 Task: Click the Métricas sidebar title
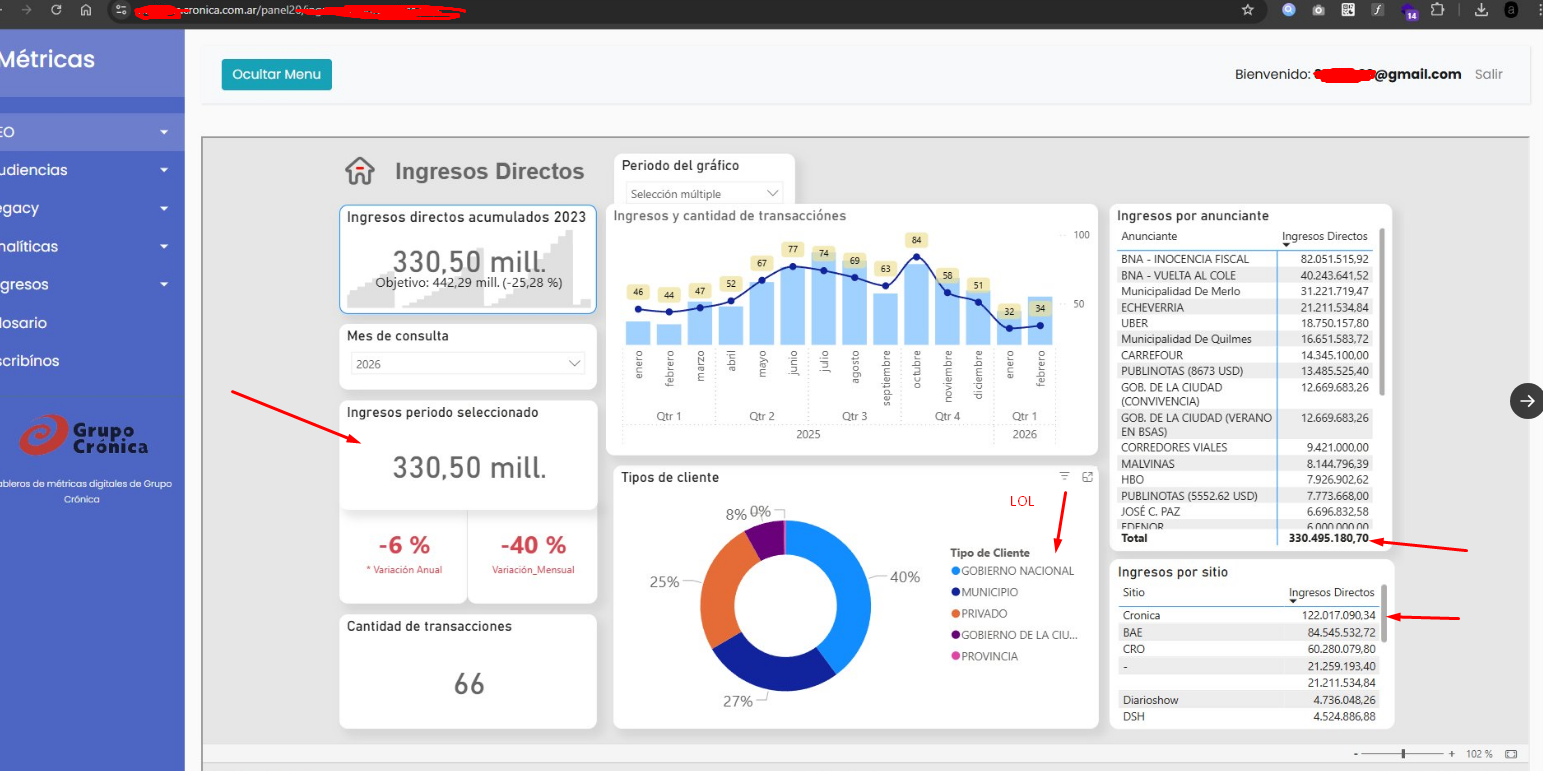pos(47,59)
